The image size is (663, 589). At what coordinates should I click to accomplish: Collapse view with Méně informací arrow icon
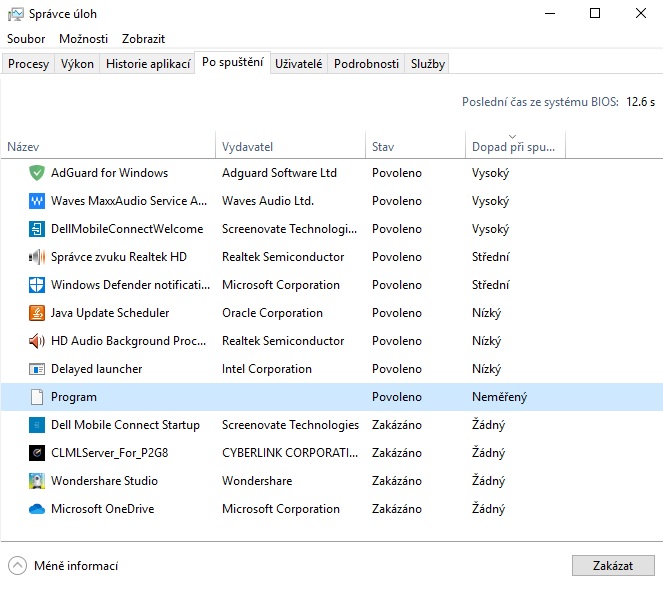[x=17, y=566]
